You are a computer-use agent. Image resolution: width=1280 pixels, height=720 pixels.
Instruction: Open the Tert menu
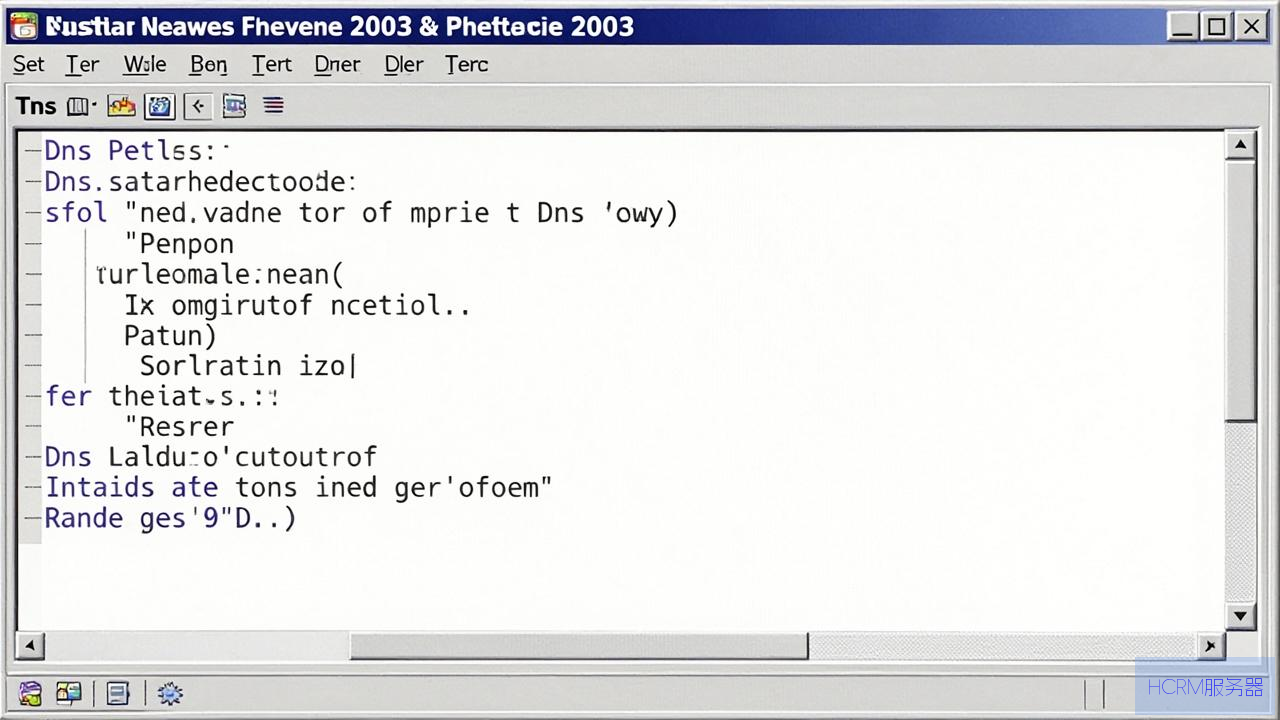pos(271,65)
